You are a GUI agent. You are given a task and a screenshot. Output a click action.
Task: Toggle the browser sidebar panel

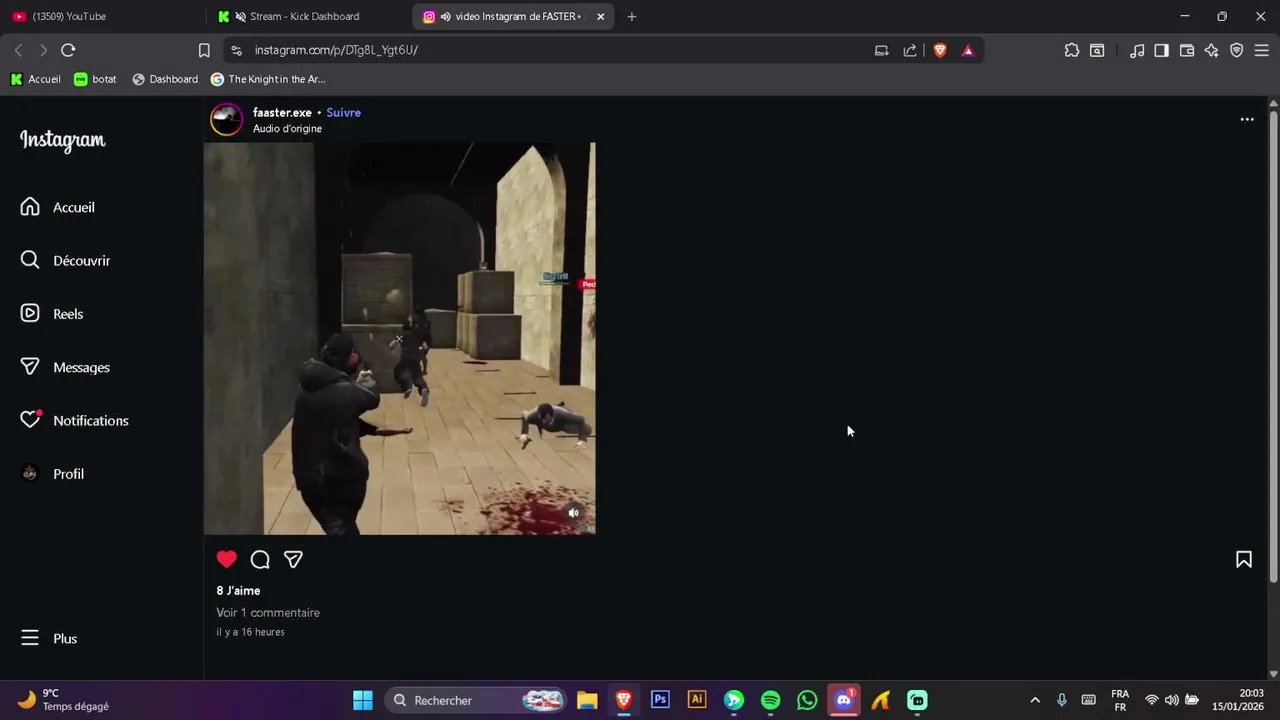(x=1161, y=50)
